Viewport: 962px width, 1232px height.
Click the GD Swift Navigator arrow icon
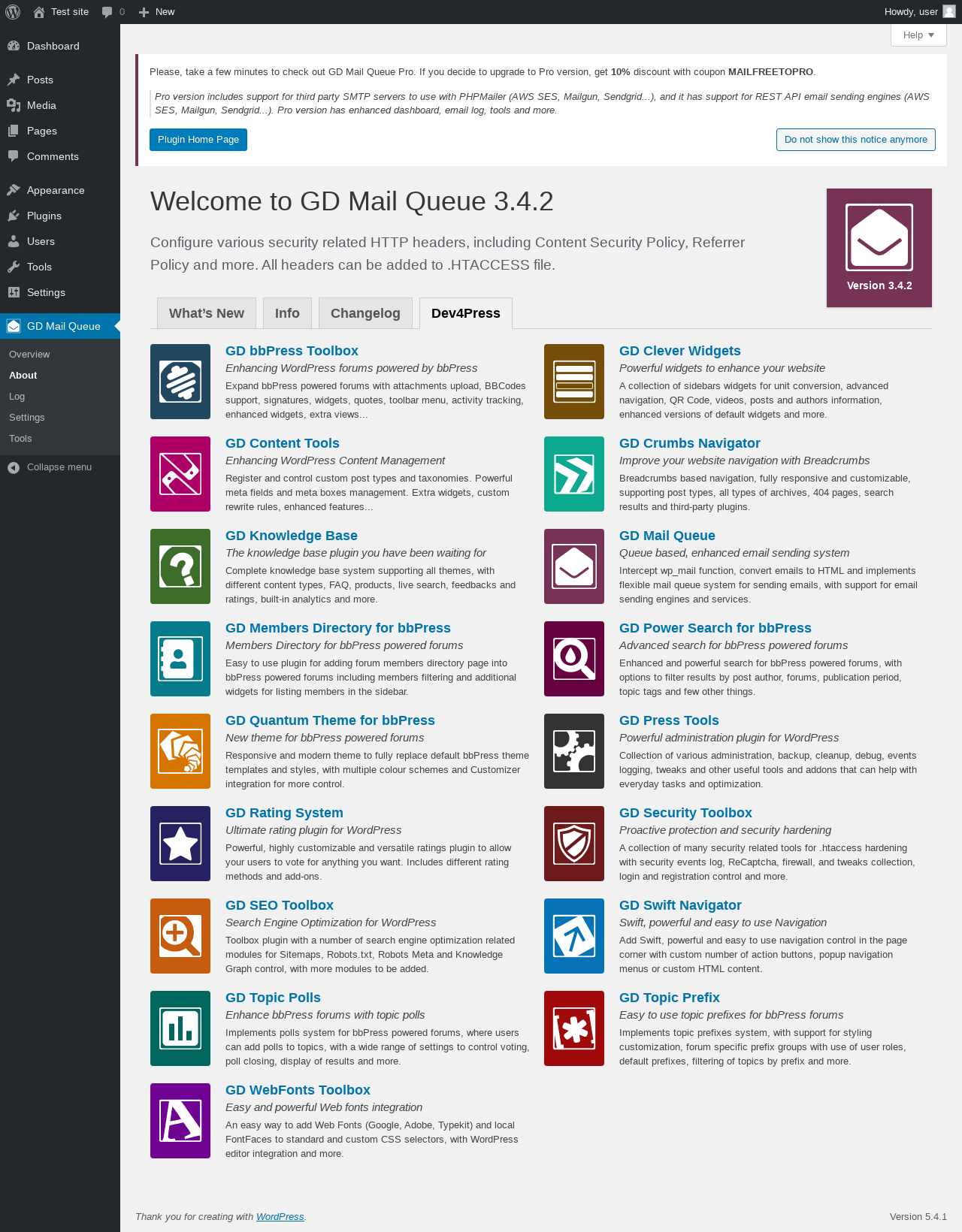point(574,936)
